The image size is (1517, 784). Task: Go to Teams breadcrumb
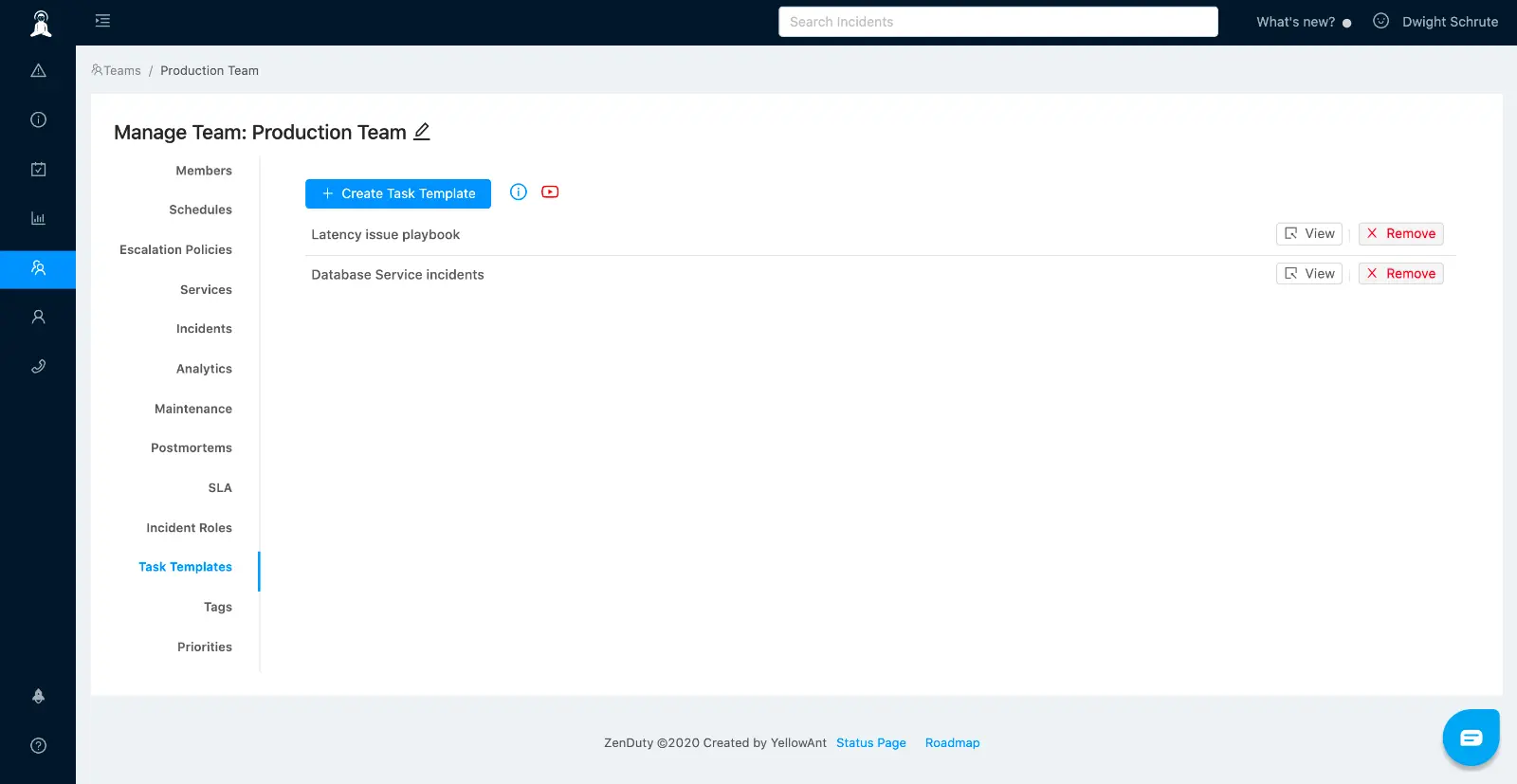click(x=116, y=70)
